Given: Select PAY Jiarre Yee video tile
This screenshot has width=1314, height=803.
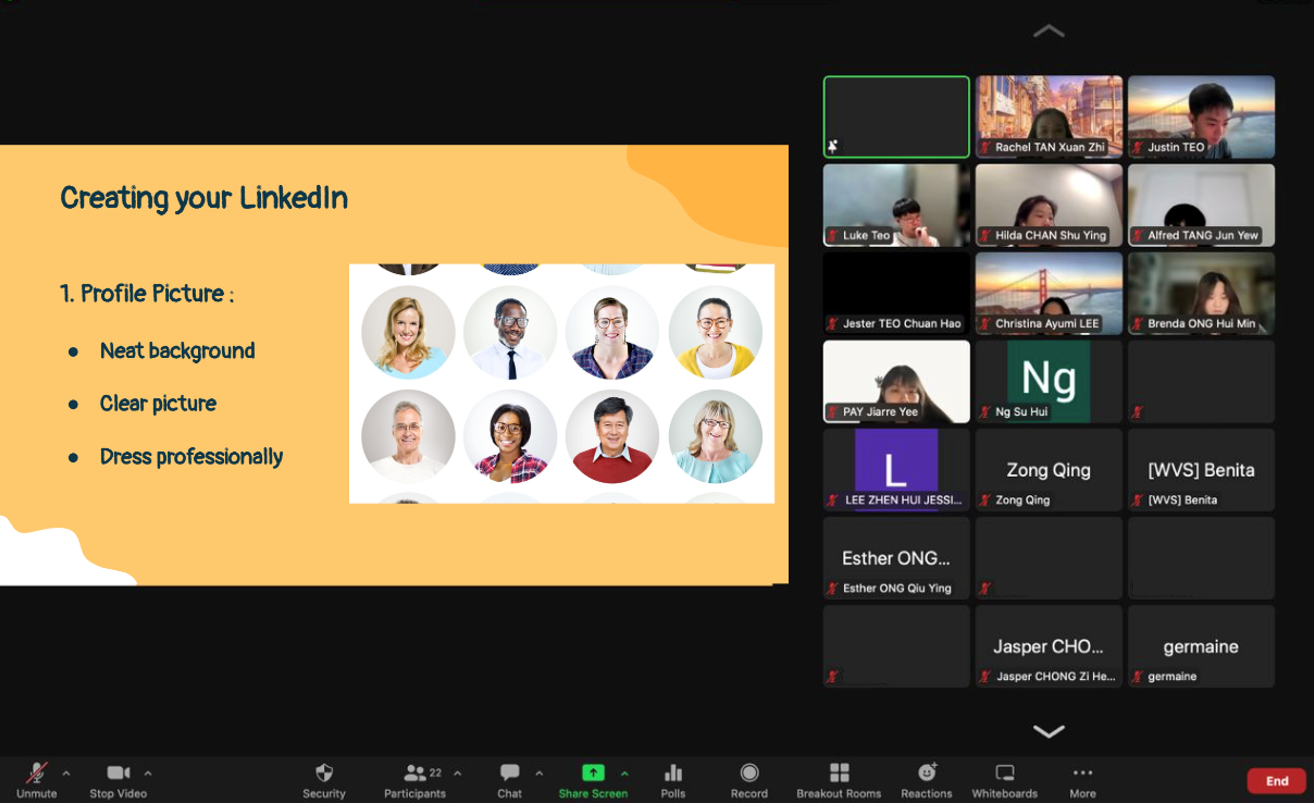Looking at the screenshot, I should (896, 381).
